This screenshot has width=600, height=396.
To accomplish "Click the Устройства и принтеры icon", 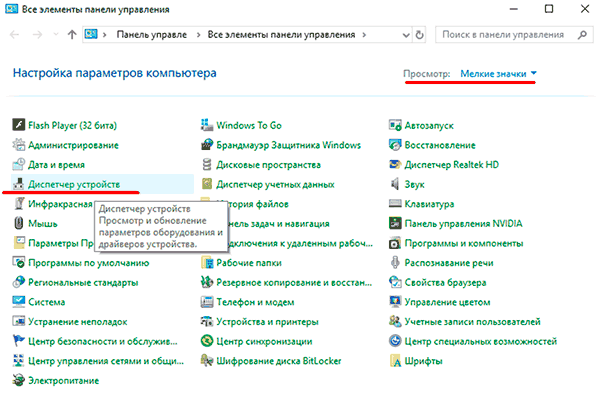I will [207, 321].
